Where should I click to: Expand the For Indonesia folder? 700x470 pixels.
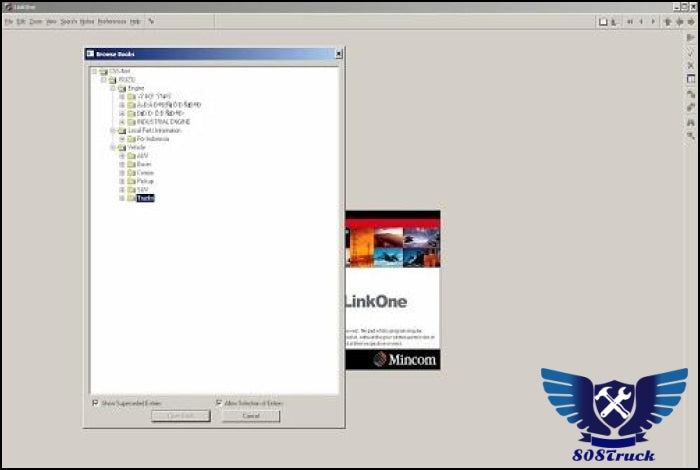tap(122, 138)
